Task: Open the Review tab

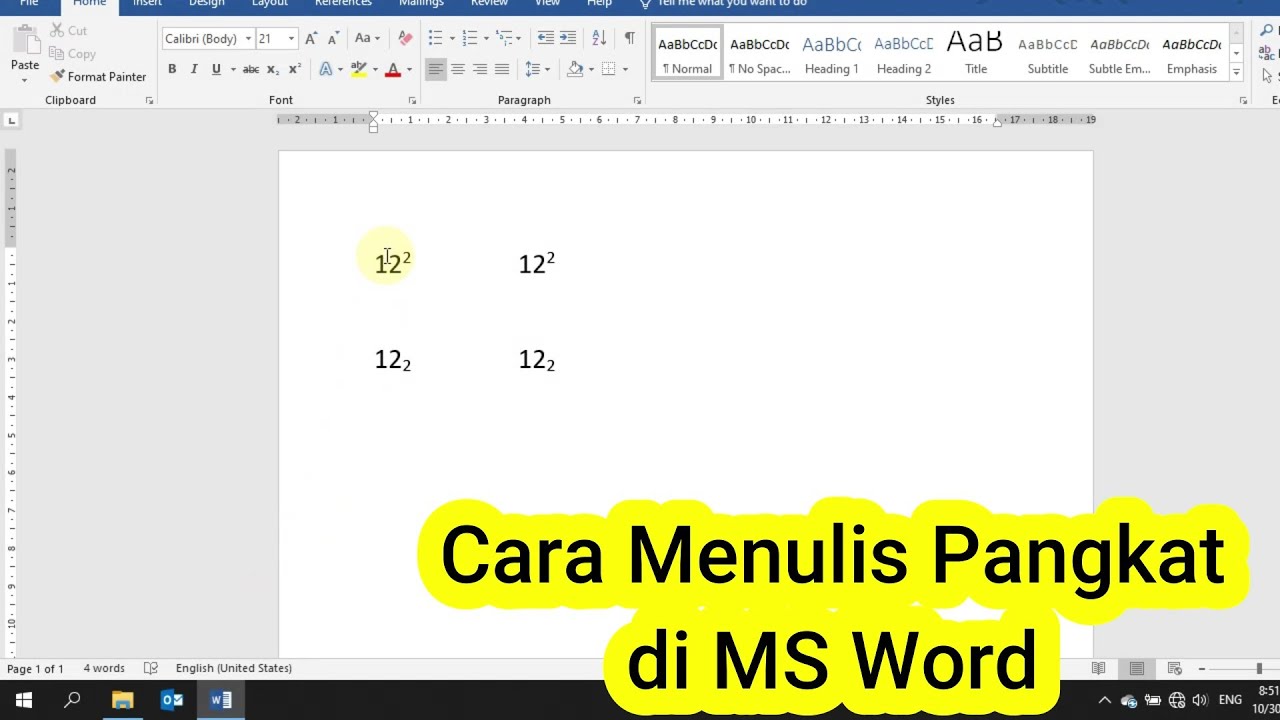Action: pyautogui.click(x=489, y=4)
